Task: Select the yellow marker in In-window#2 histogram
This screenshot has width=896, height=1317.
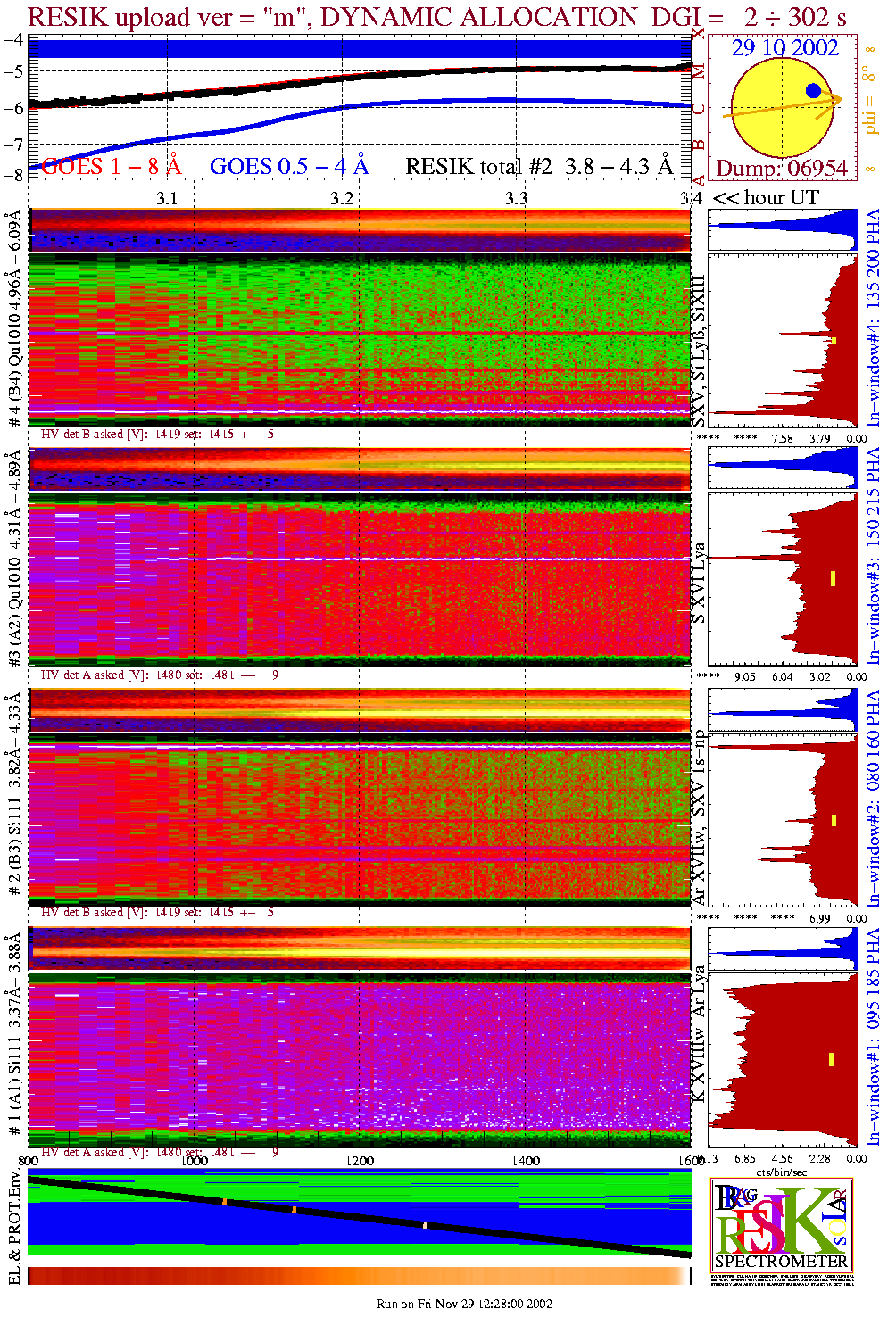Action: [x=834, y=820]
